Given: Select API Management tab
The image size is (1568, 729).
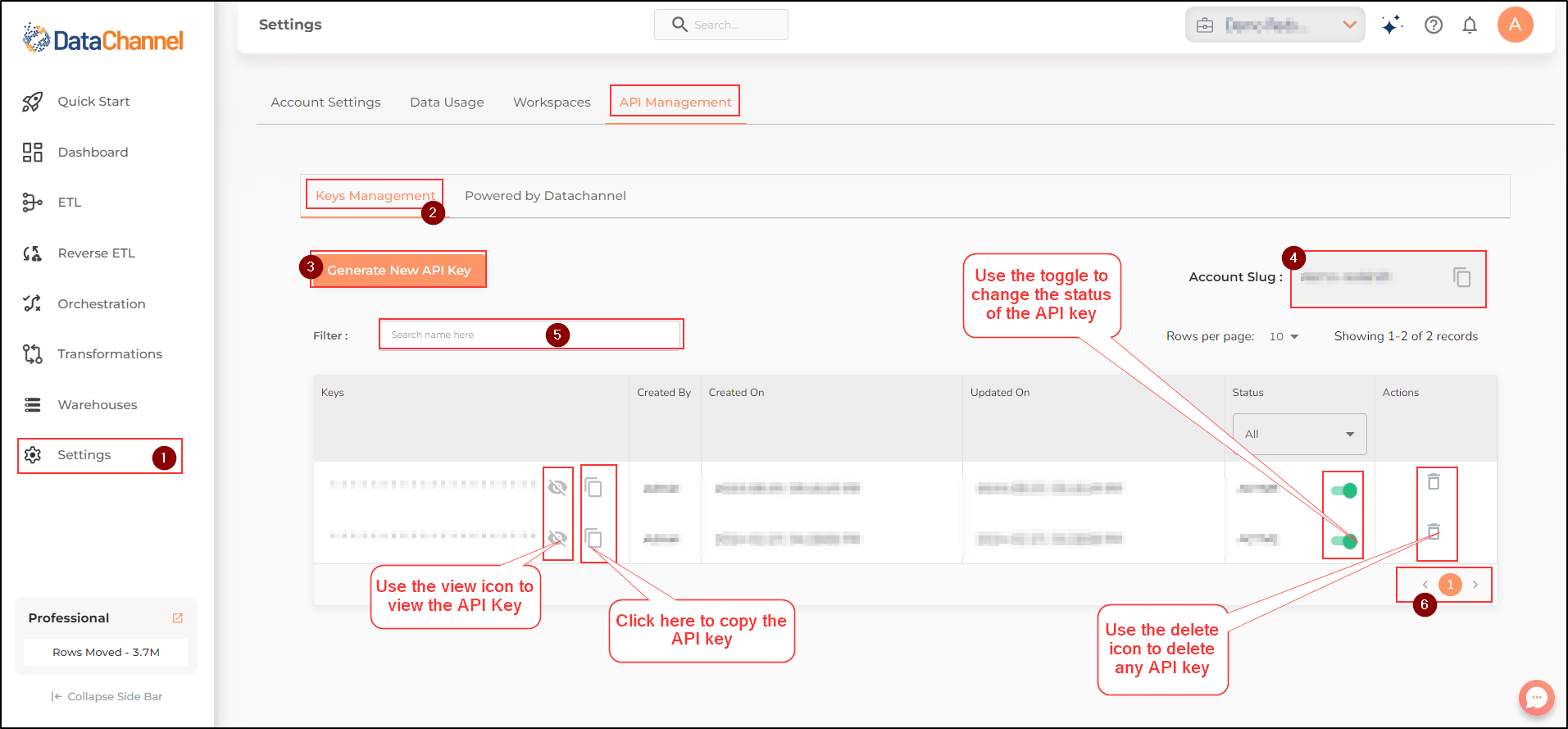Looking at the screenshot, I should pos(675,103).
